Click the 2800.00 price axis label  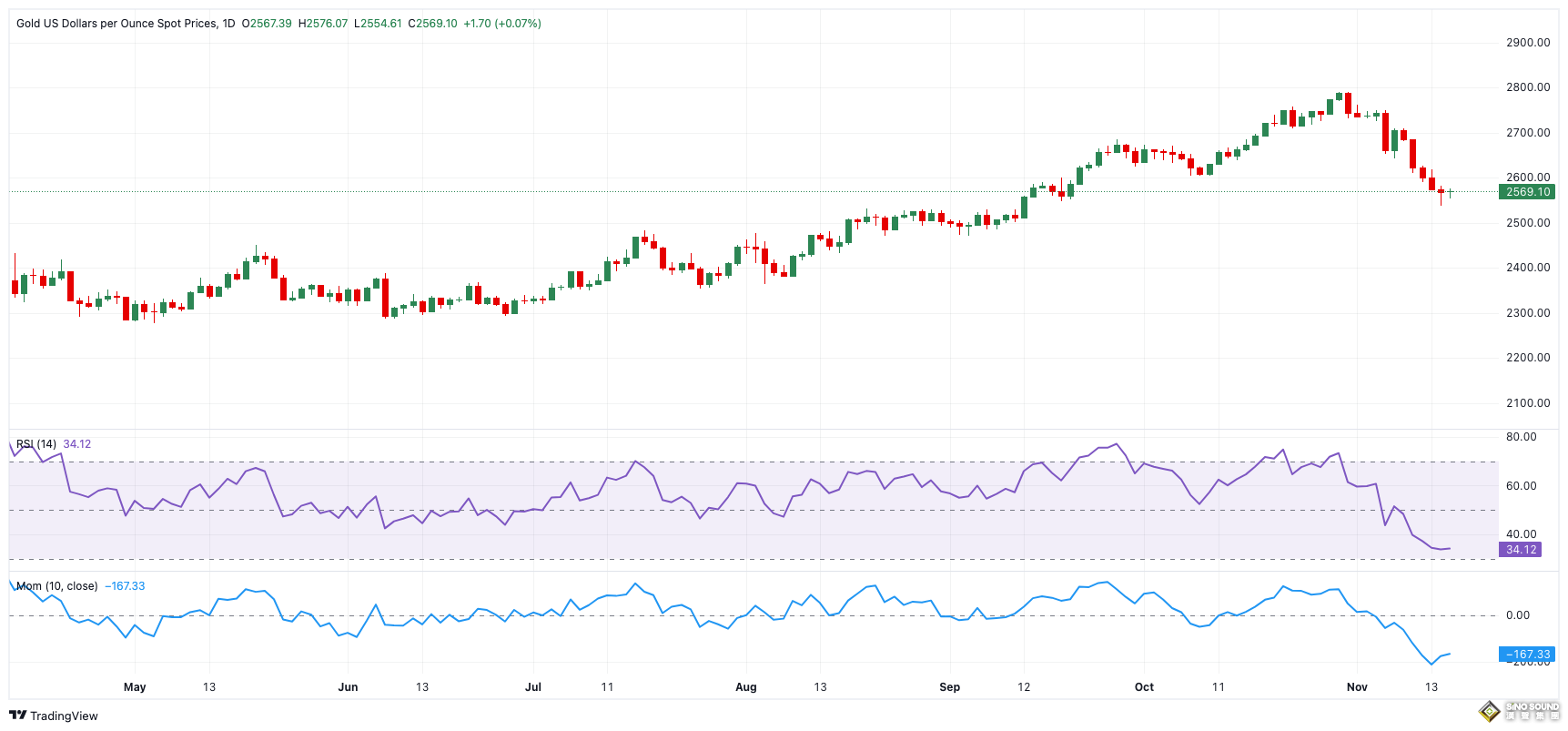[x=1527, y=87]
